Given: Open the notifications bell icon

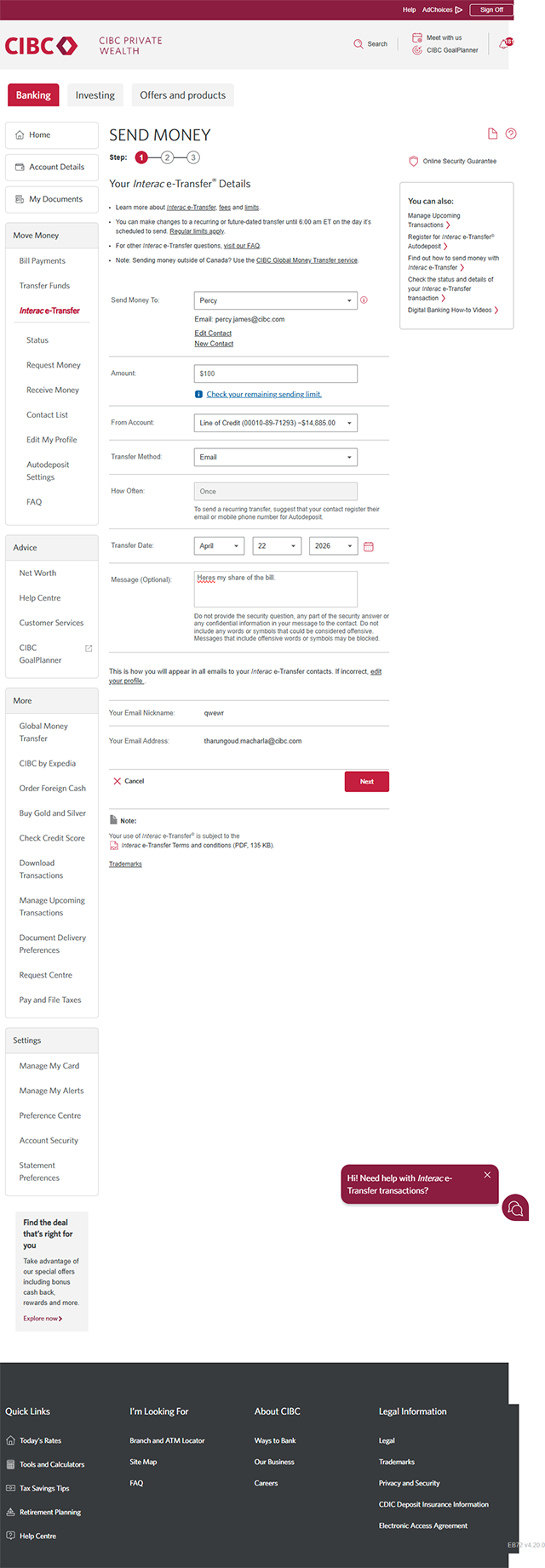Looking at the screenshot, I should (x=504, y=43).
